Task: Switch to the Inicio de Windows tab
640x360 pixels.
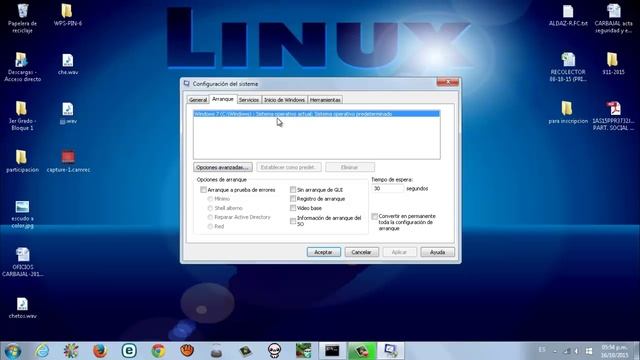Action: pos(284,100)
